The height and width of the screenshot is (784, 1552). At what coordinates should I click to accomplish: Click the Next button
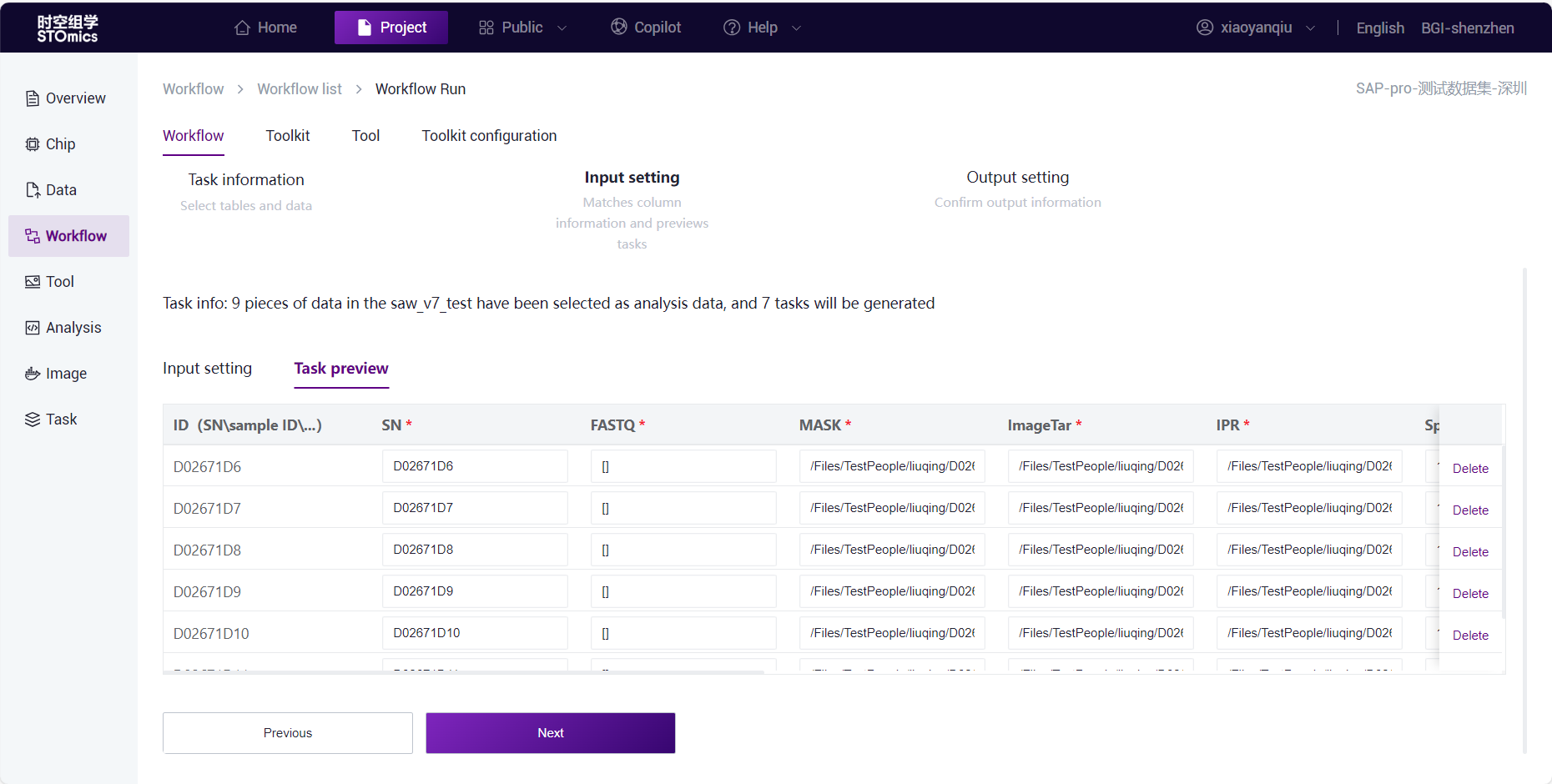point(551,733)
